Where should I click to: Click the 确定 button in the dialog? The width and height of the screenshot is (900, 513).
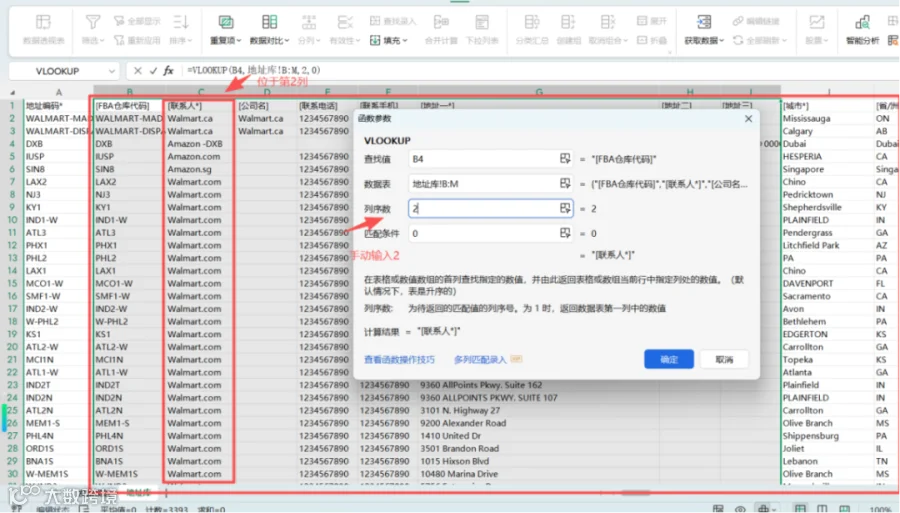coord(669,359)
